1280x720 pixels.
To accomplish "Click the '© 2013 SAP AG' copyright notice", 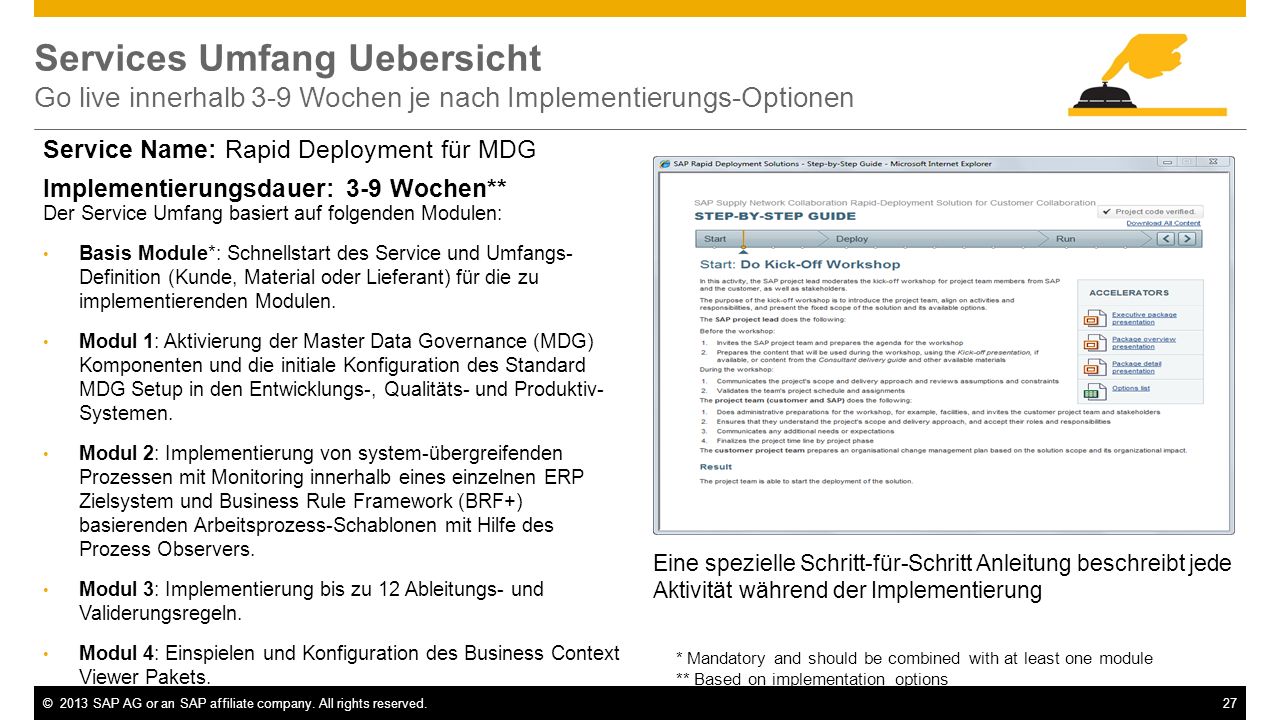I will click(x=235, y=704).
